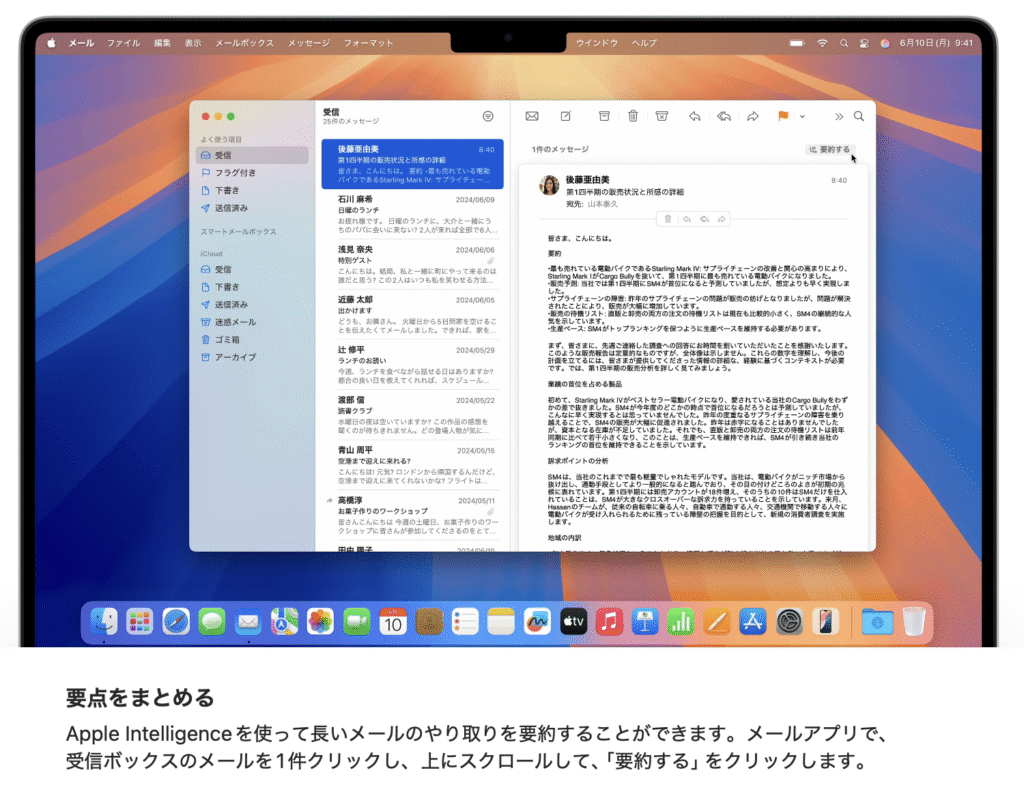Open the メールボックス menu
This screenshot has width=1024, height=792.
click(244, 43)
